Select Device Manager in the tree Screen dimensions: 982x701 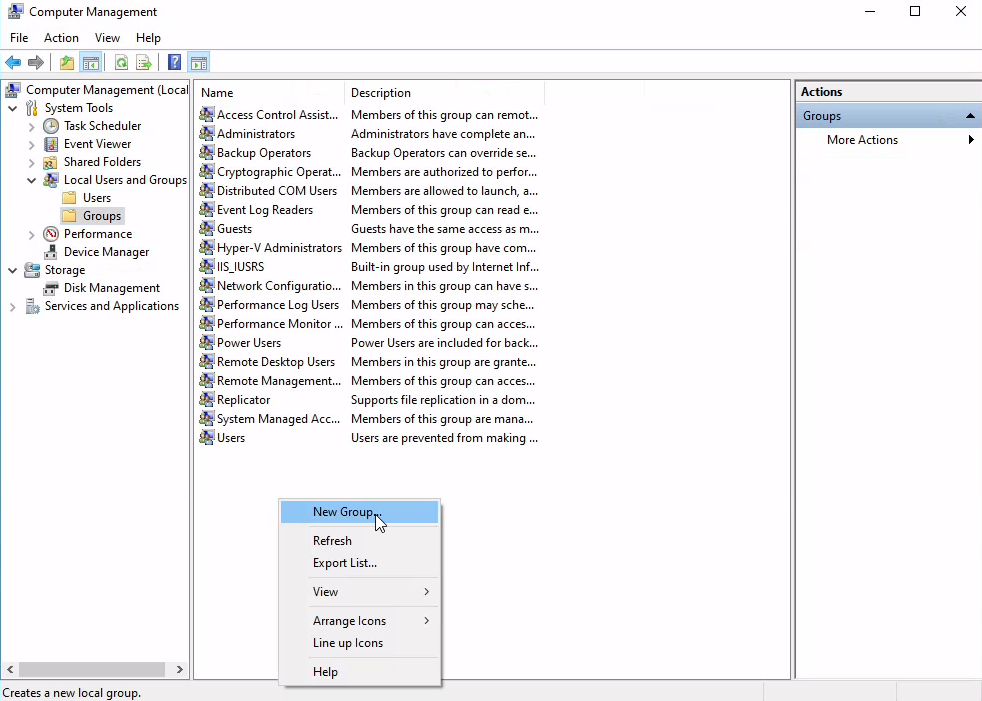(106, 252)
